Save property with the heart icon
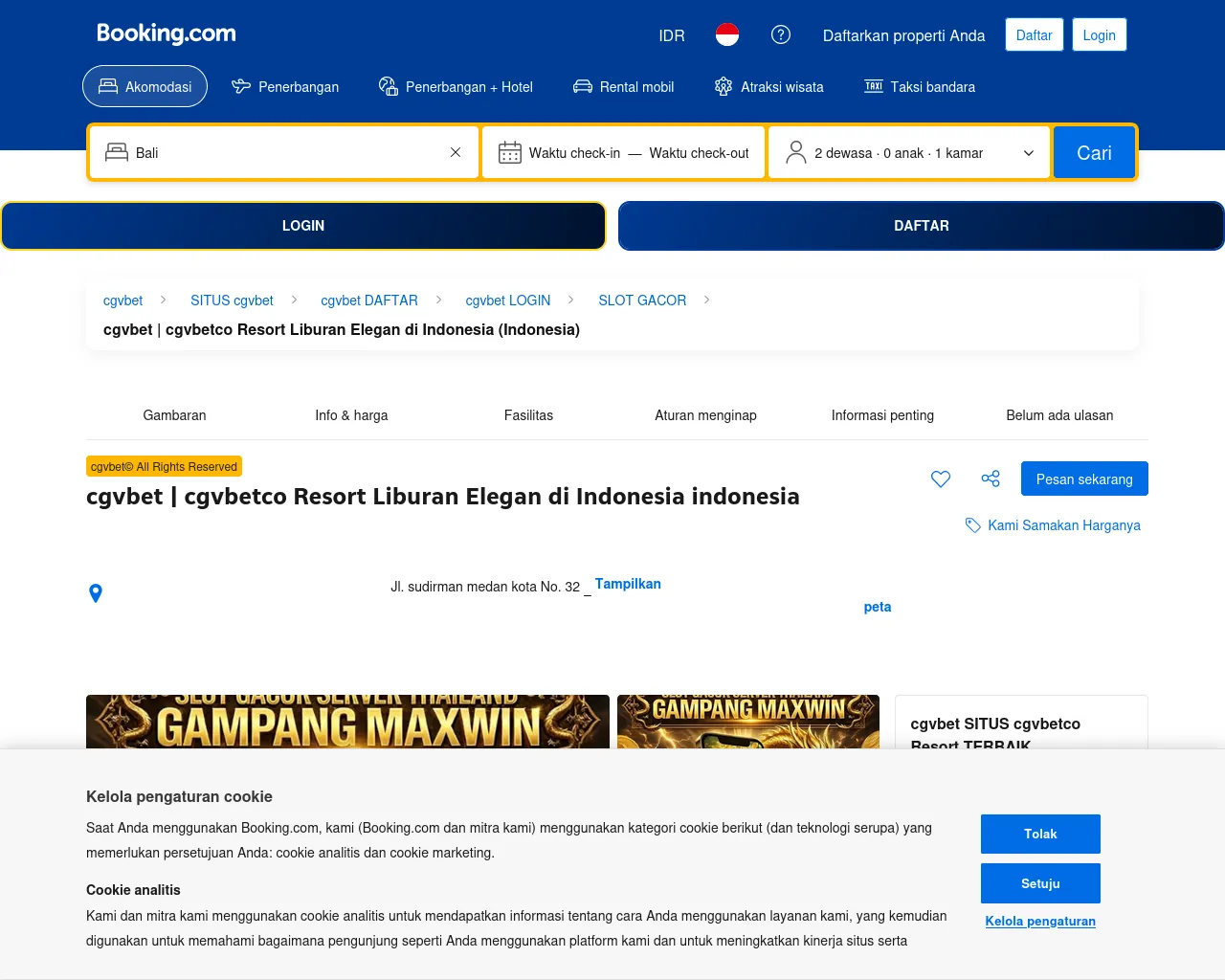 941,479
